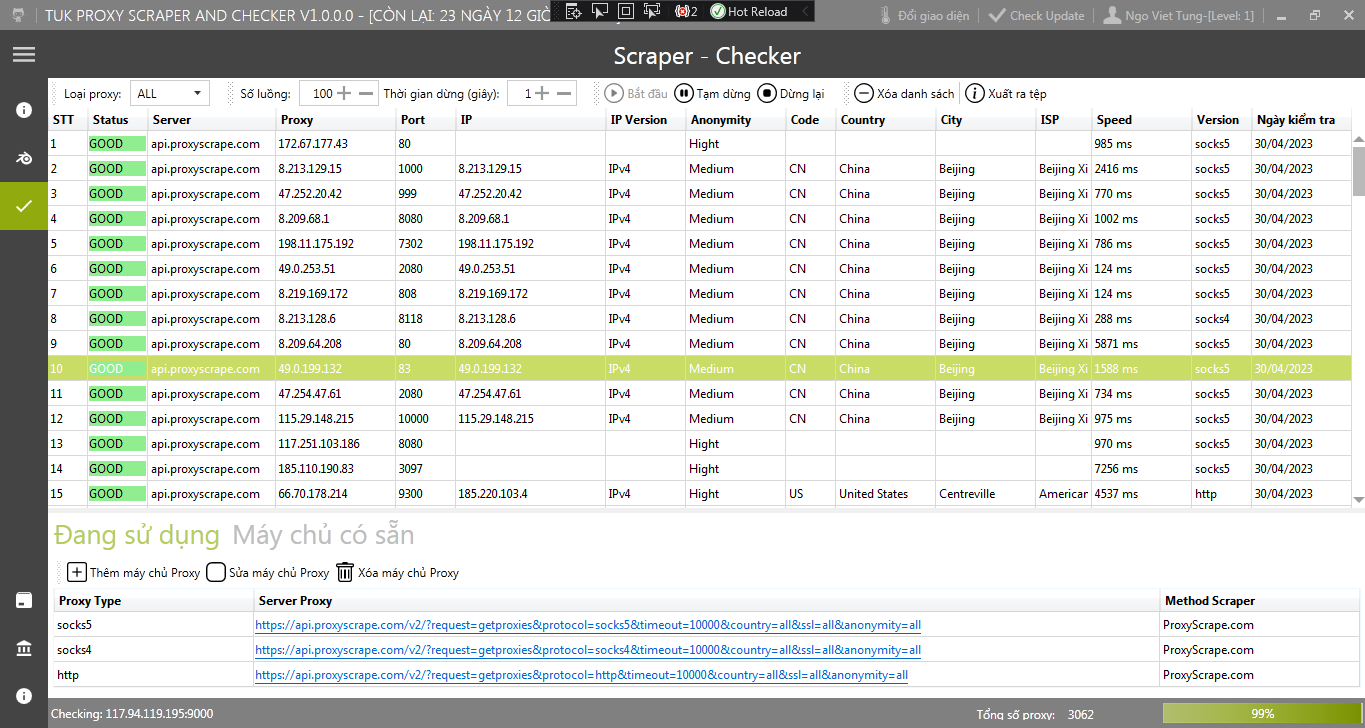Decrease Thời gian dừng with the minus

[x=565, y=93]
